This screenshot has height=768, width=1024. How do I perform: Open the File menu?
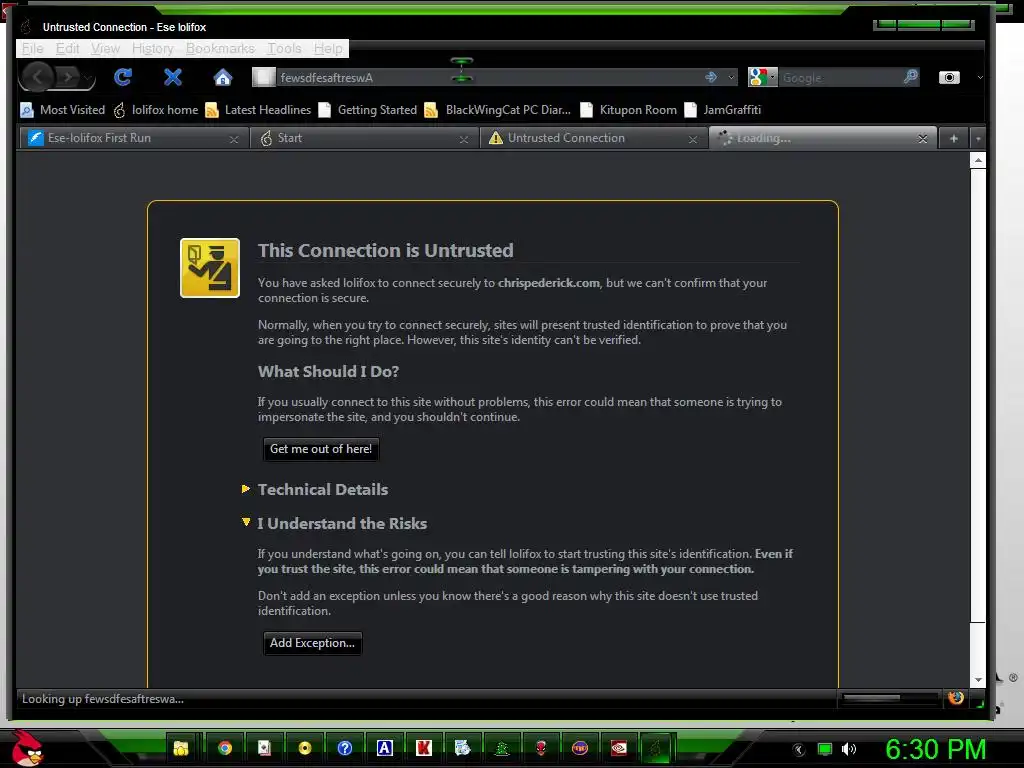click(32, 48)
